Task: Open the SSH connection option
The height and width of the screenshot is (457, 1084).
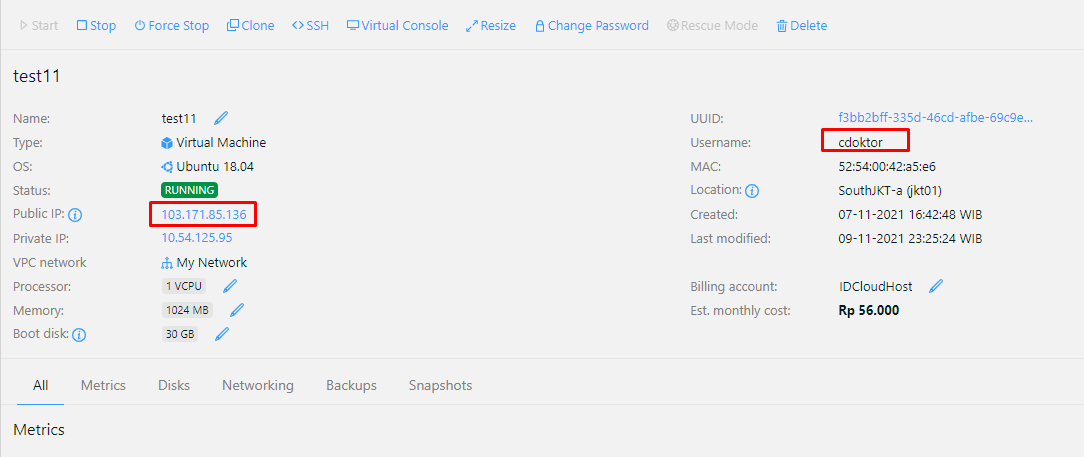Action: [x=310, y=25]
